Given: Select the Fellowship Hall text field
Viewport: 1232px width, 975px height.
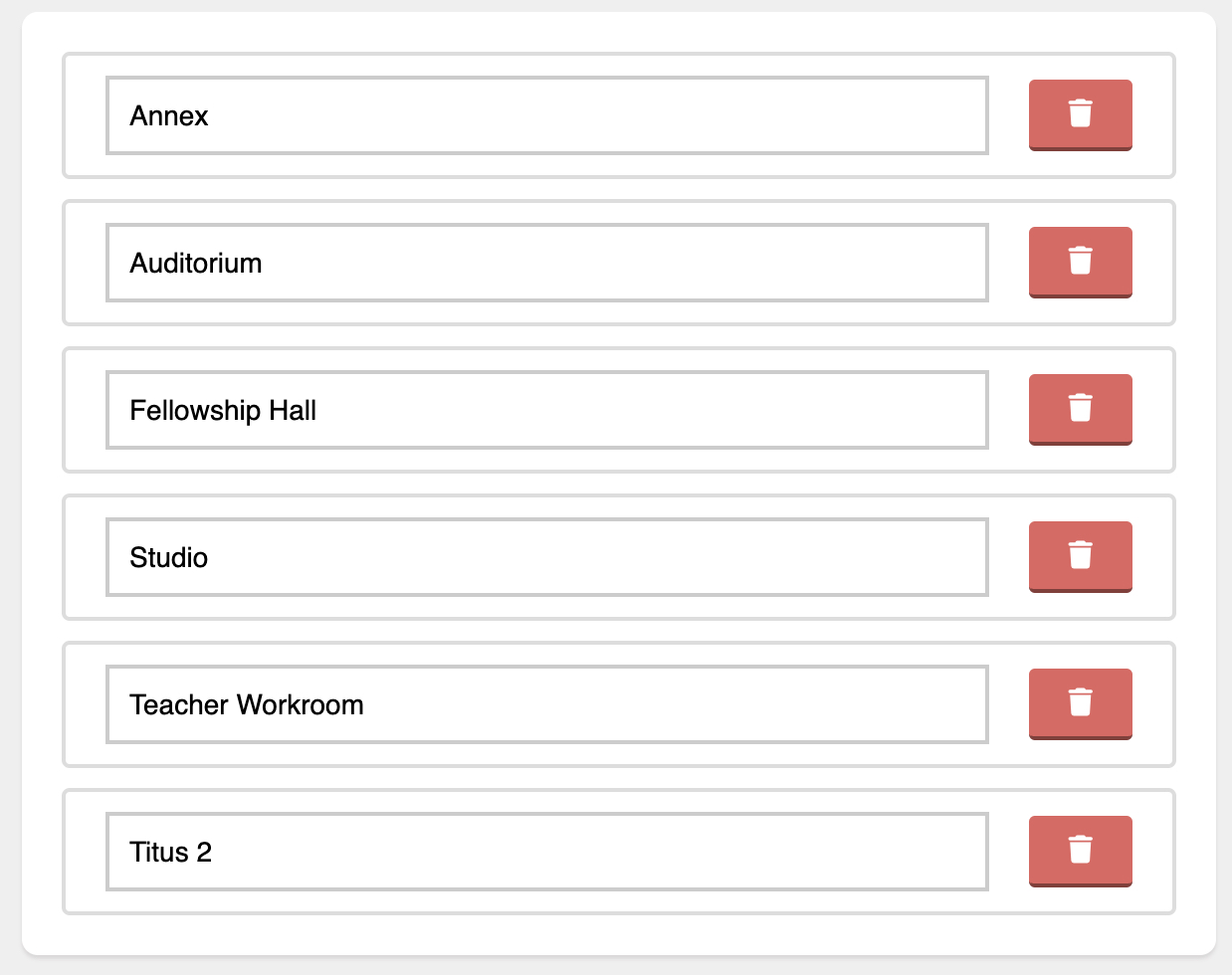Looking at the screenshot, I should [547, 410].
